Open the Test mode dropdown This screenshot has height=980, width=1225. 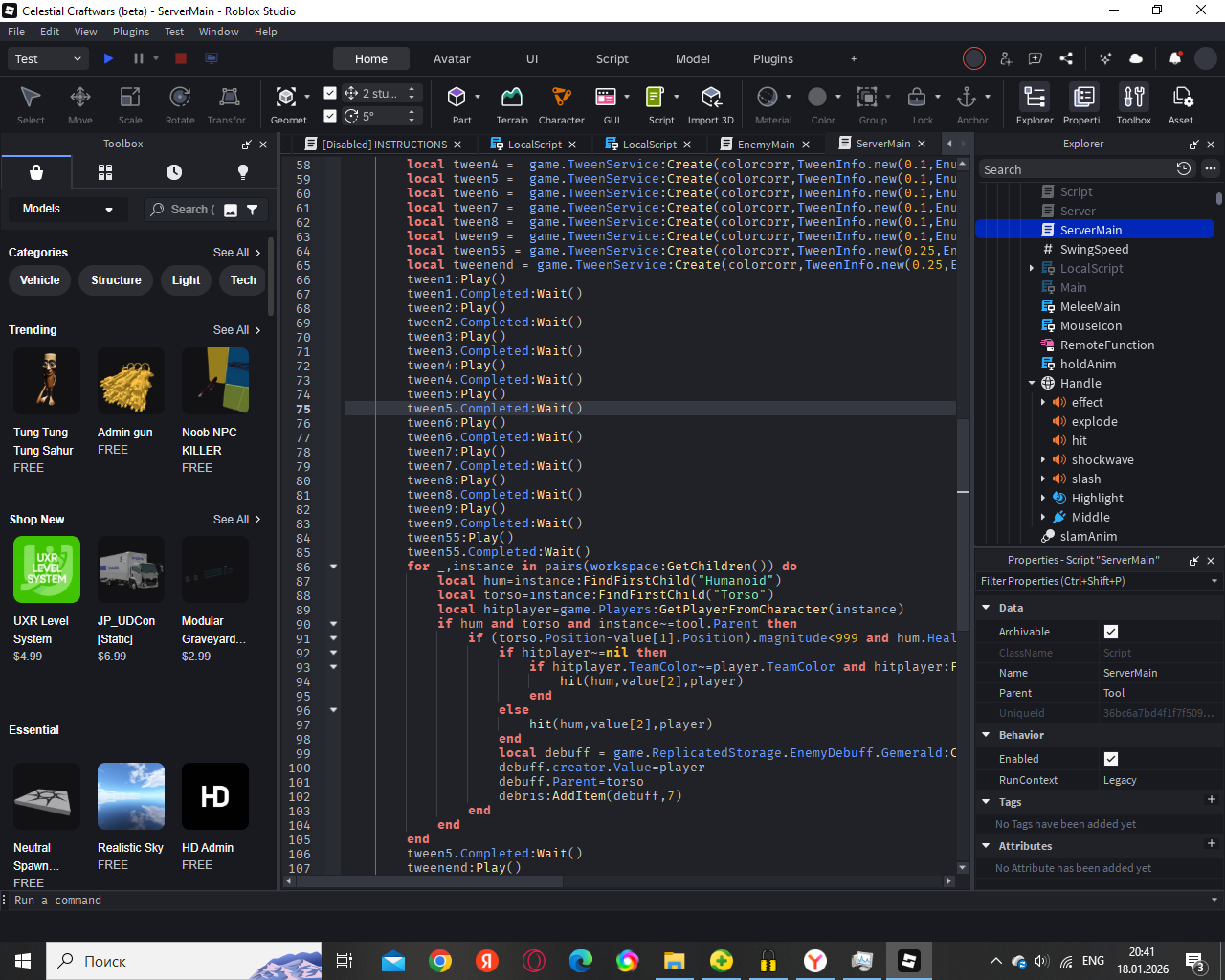click(x=49, y=58)
